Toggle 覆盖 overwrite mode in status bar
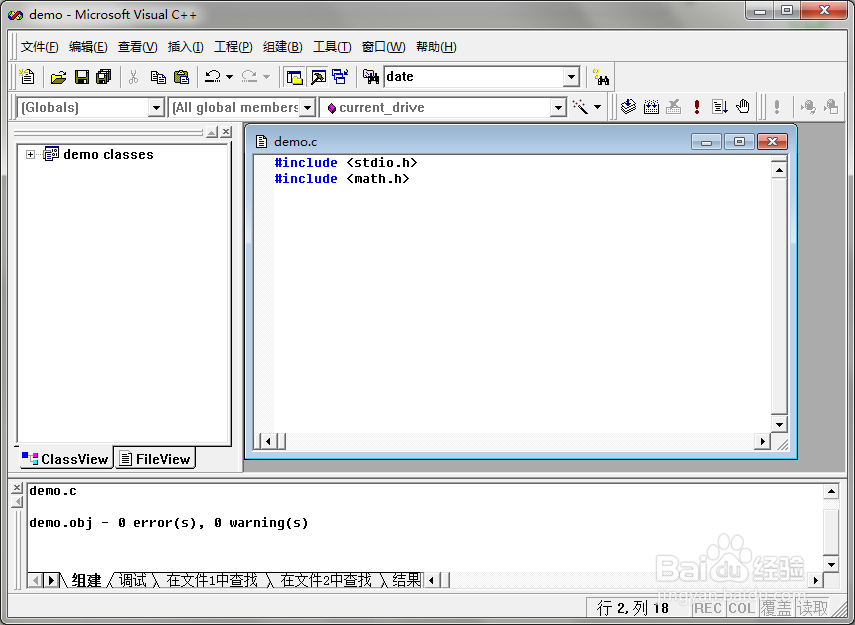The image size is (855, 625). click(776, 608)
